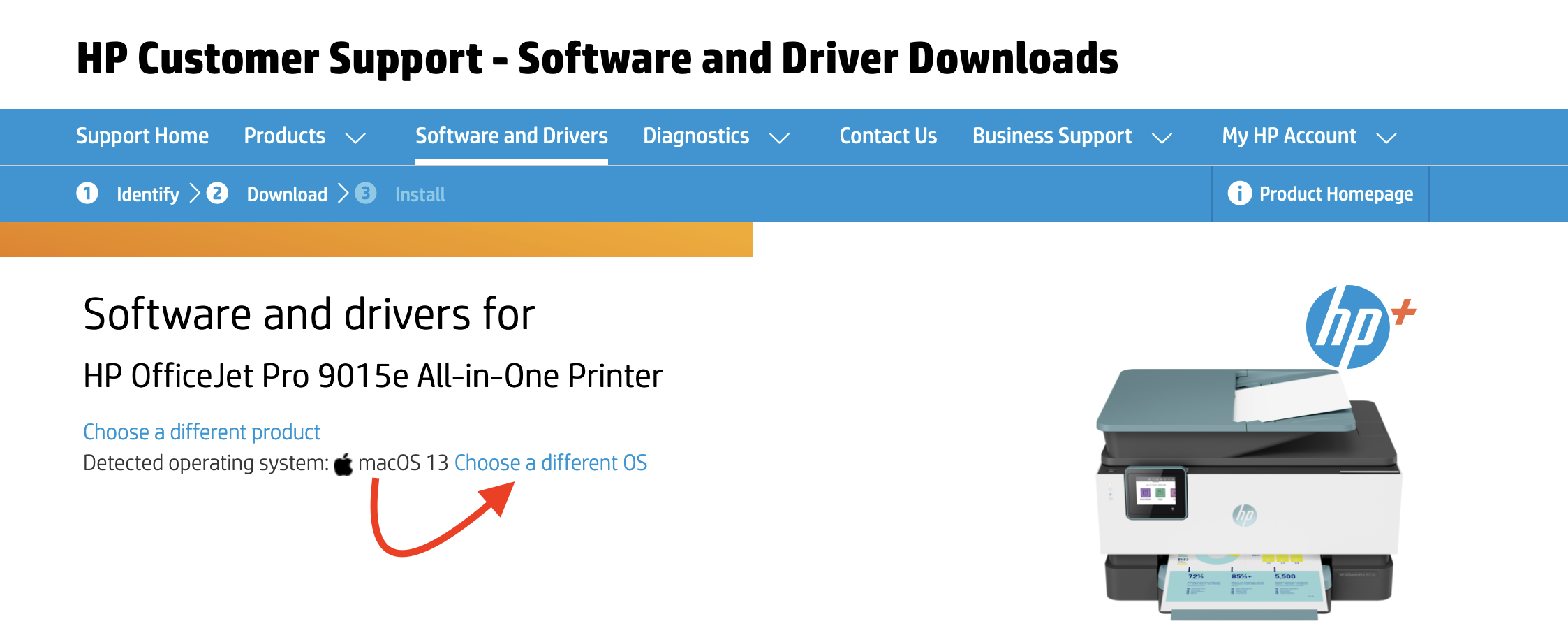Go back to step 1 Identify
Viewport: 1568px width, 626px height.
tap(128, 194)
